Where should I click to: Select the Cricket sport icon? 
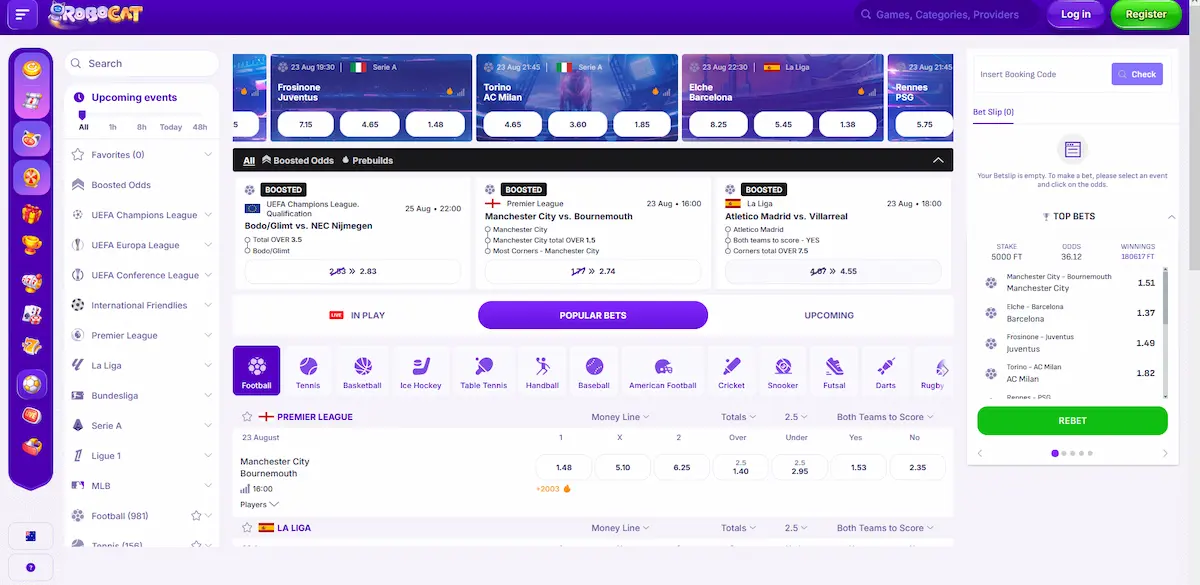731,370
